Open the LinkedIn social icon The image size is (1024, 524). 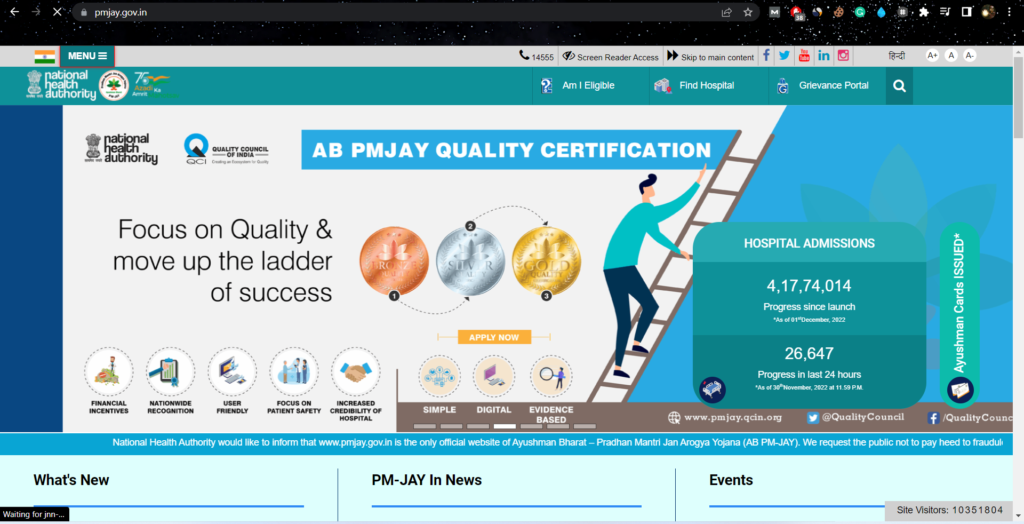point(824,56)
